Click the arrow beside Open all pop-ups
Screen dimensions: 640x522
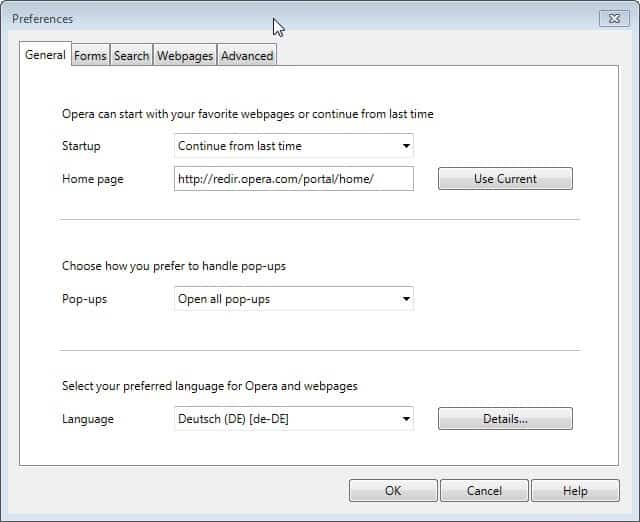(x=406, y=299)
